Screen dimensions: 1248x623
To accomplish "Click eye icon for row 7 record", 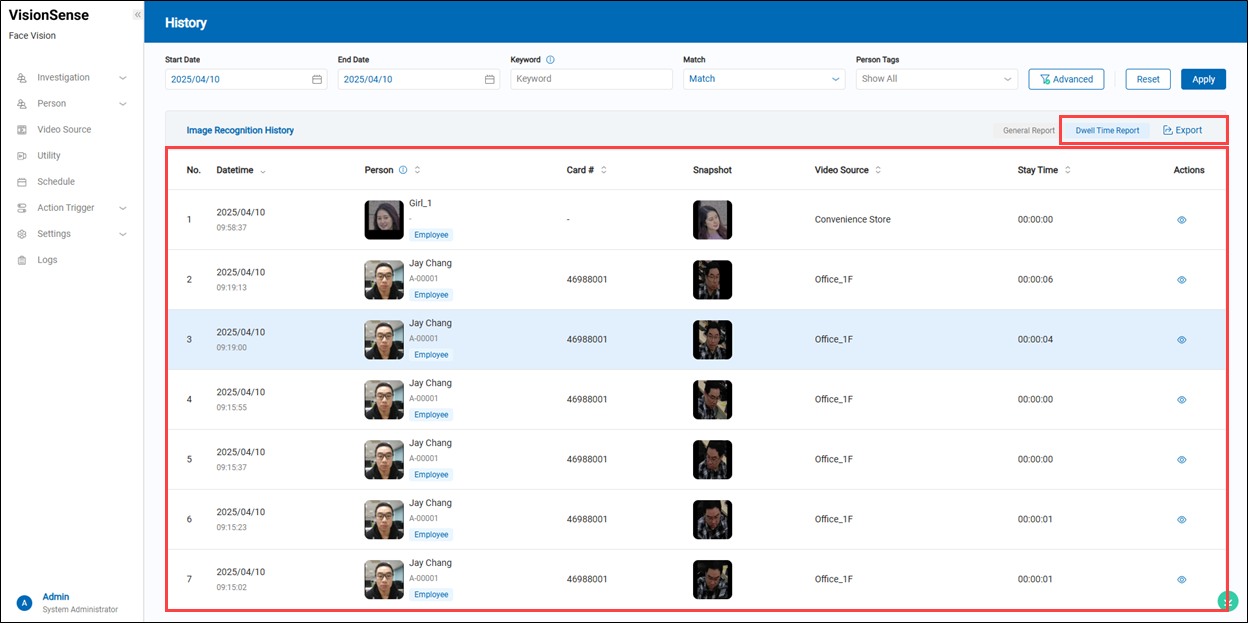I will 1181,579.
